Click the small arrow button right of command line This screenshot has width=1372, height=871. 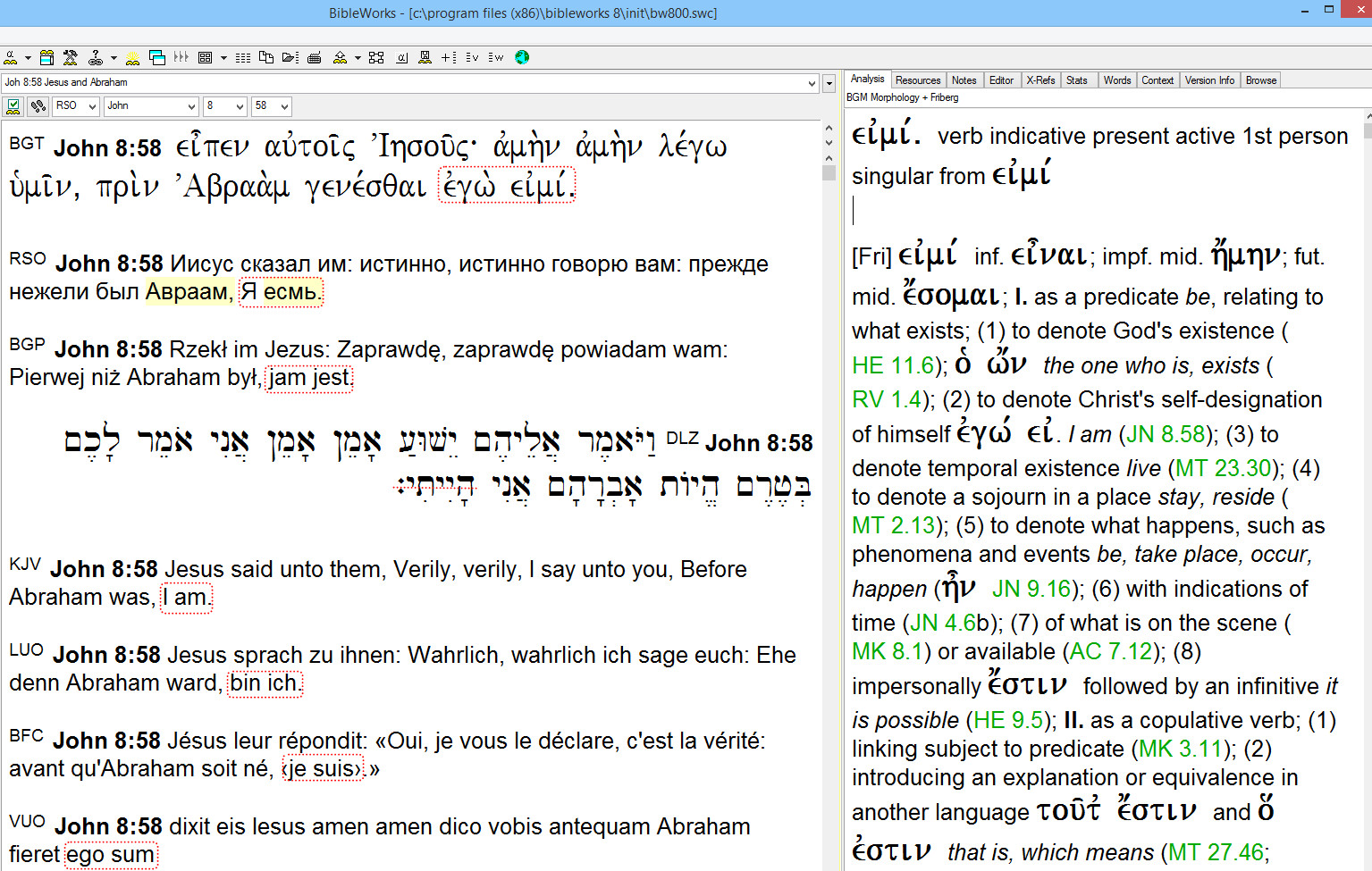coord(829,83)
